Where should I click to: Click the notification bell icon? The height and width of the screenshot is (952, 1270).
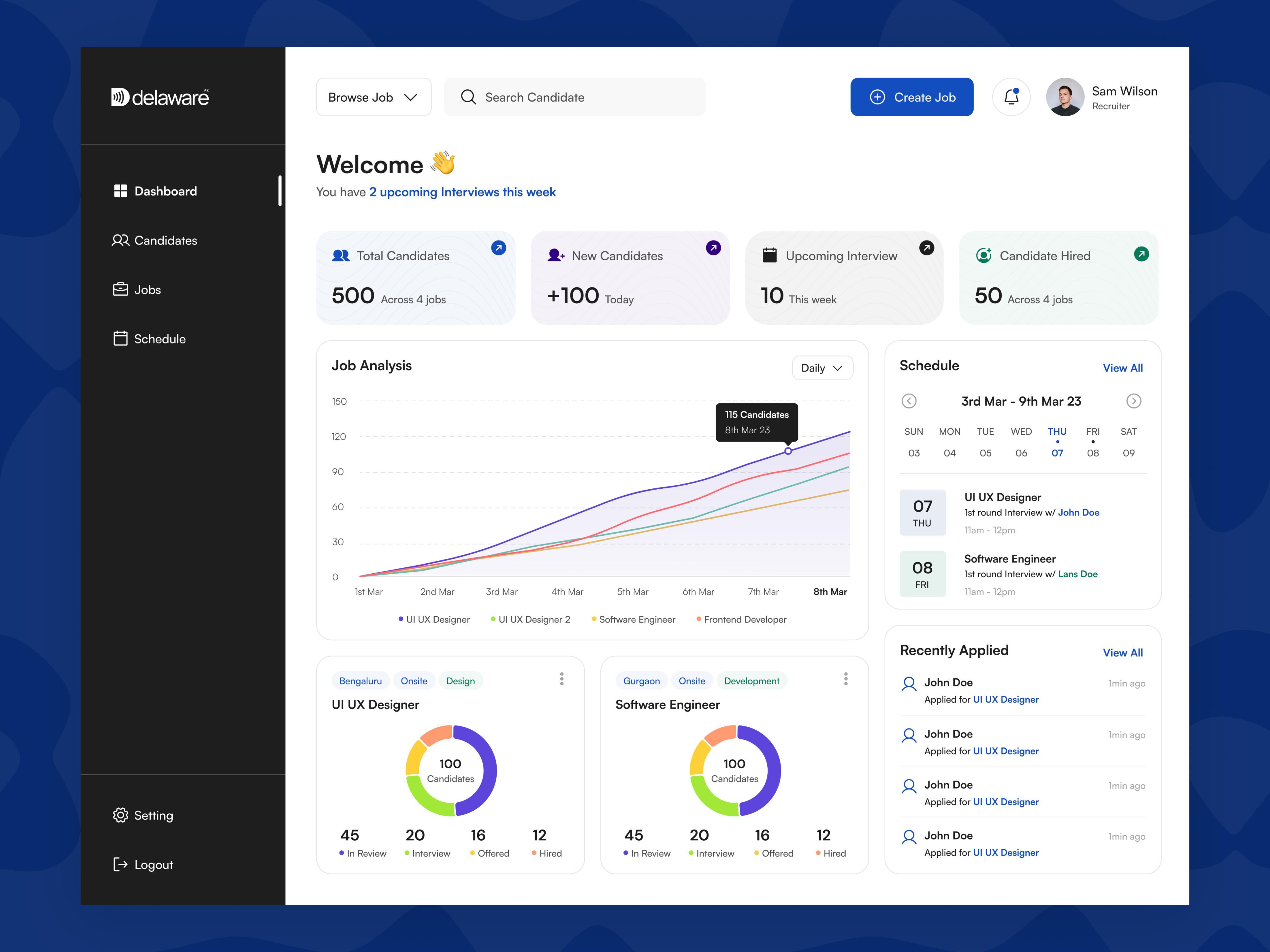[1011, 97]
